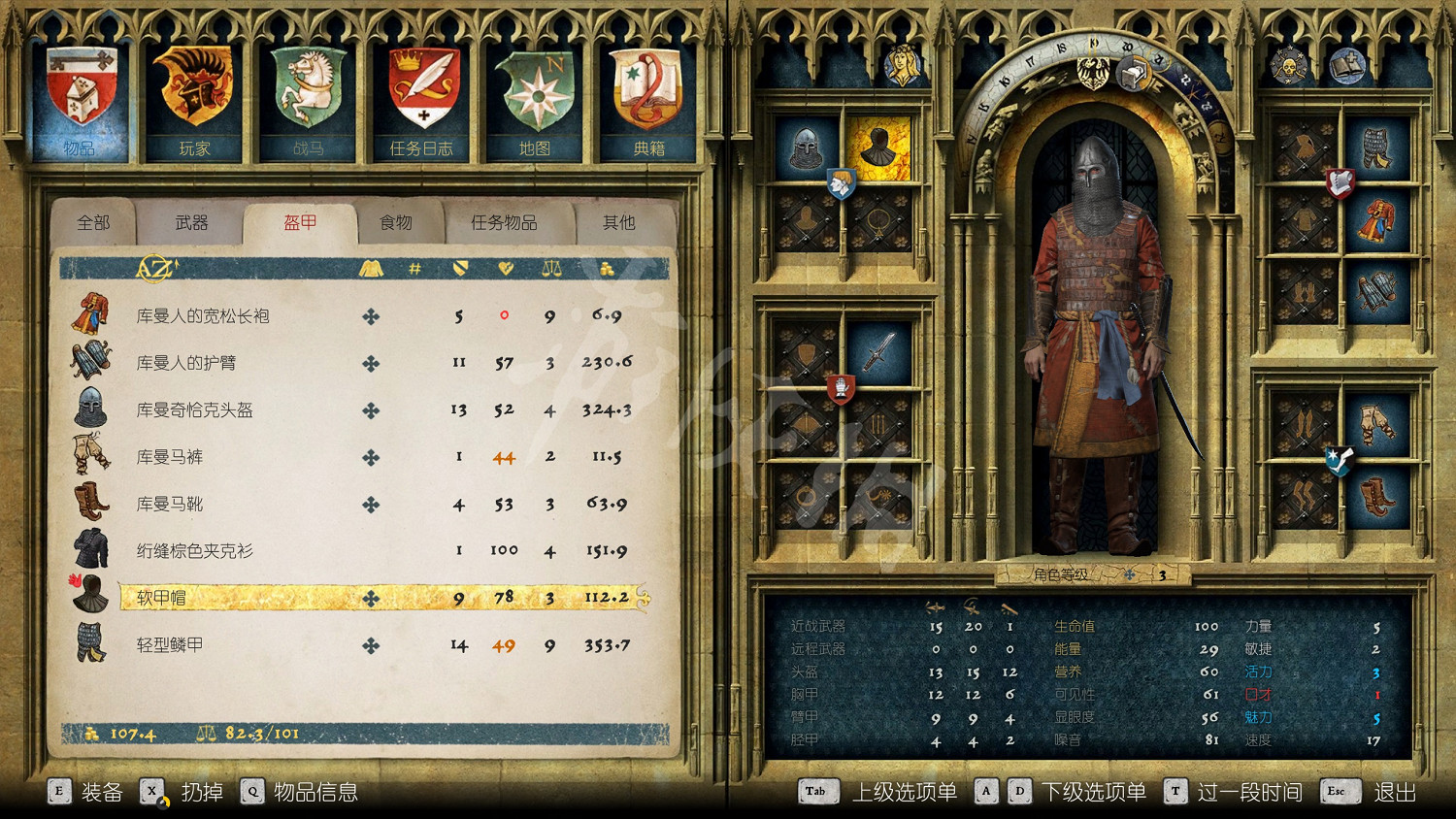Select the equipped helmet slot

pos(806,148)
